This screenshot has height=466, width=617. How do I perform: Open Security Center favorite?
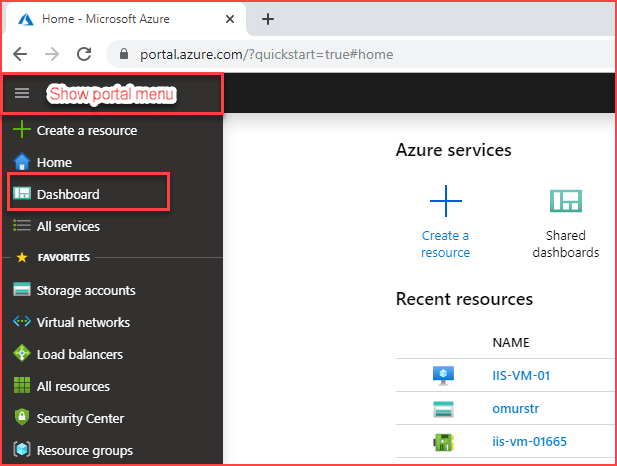tap(80, 418)
